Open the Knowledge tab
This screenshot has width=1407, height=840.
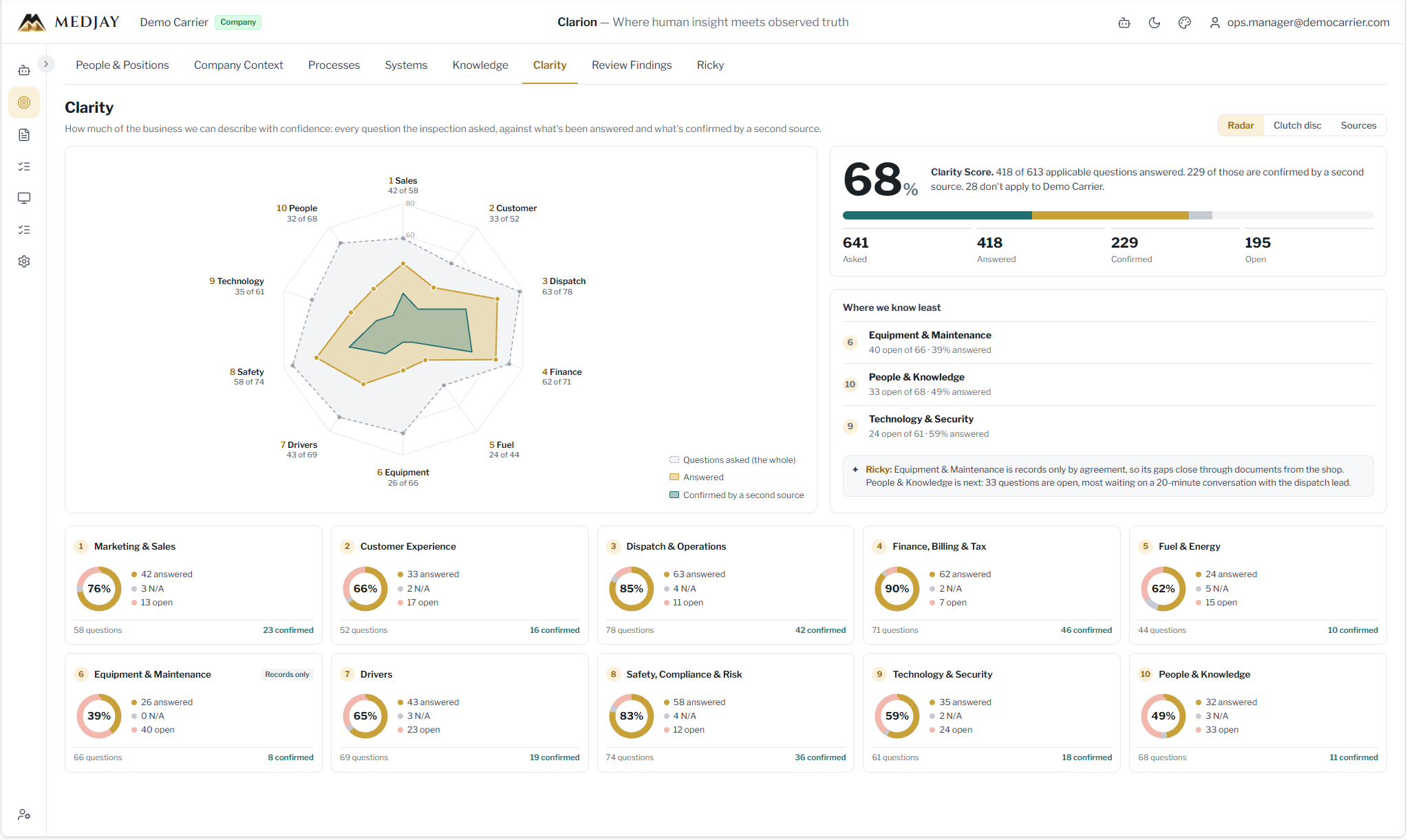tap(480, 65)
